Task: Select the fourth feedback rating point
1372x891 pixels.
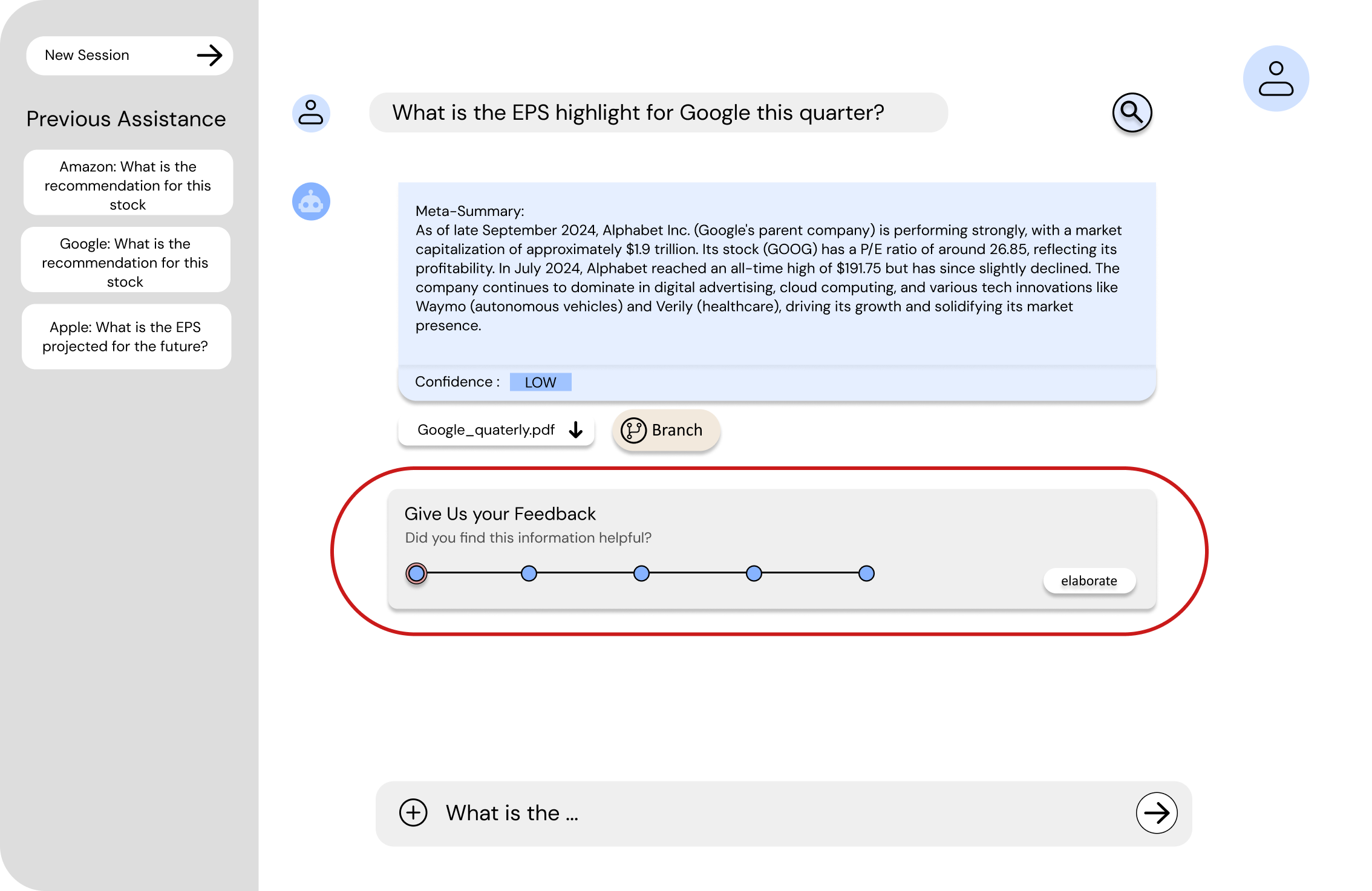Action: coord(754,573)
